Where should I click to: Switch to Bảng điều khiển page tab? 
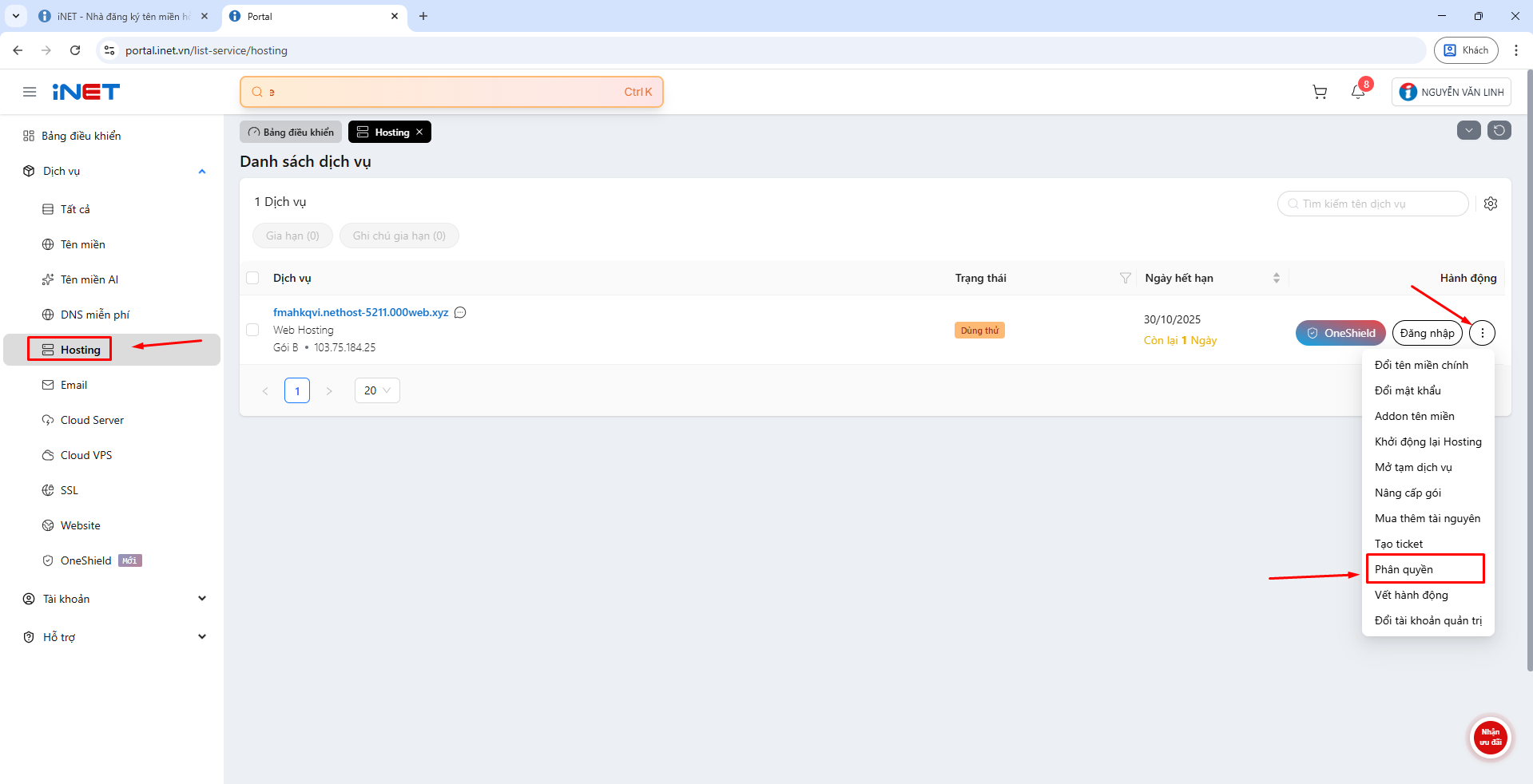pyautogui.click(x=291, y=132)
